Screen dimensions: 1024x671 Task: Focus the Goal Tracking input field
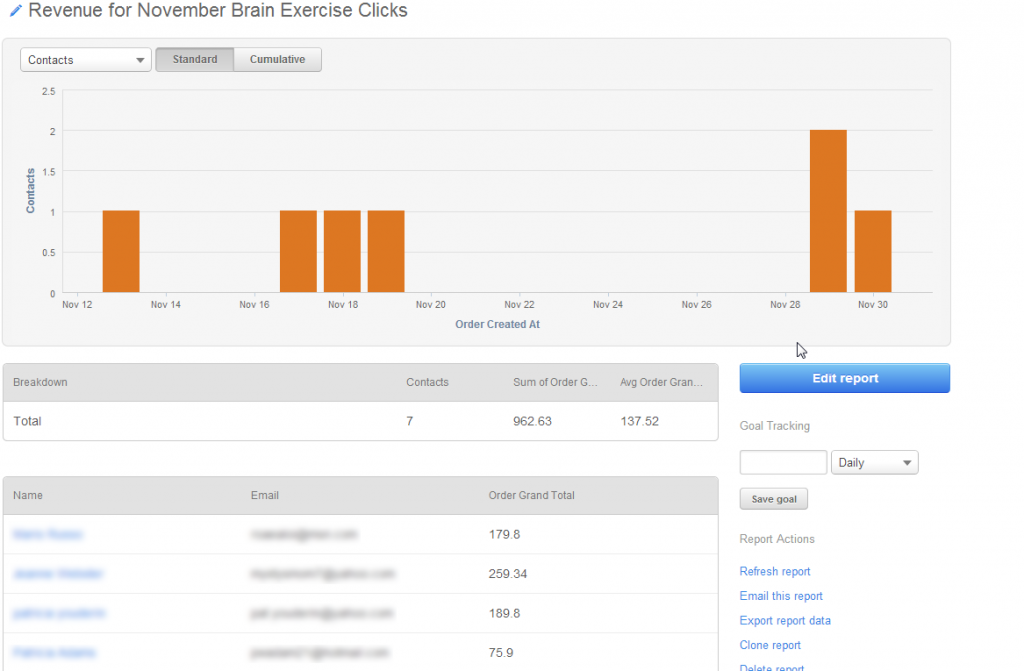[783, 463]
